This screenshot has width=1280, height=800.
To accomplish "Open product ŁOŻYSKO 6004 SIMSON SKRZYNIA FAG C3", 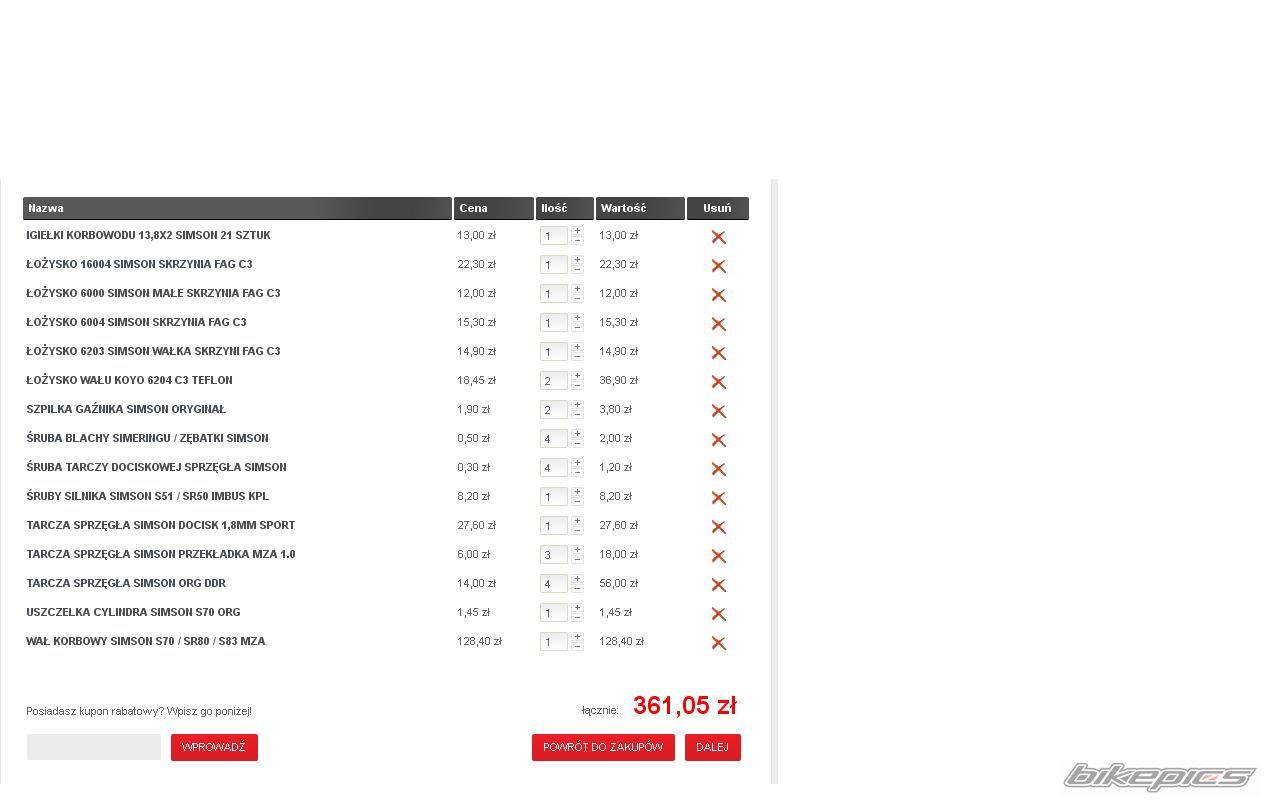I will point(136,322).
